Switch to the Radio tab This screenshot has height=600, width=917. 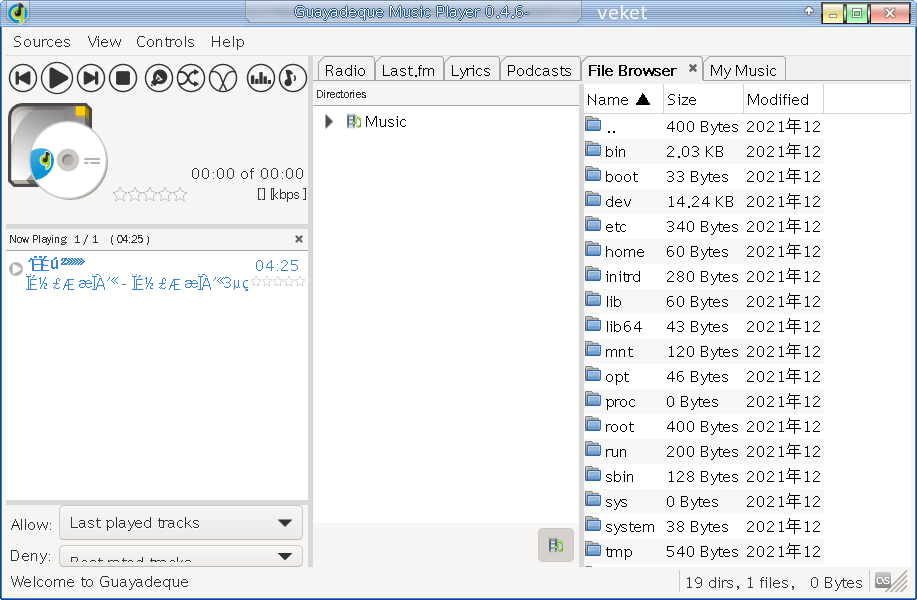pyautogui.click(x=345, y=70)
